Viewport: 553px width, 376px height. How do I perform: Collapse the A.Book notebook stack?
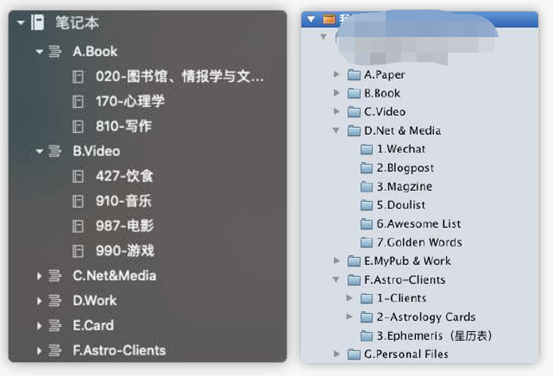click(40, 52)
